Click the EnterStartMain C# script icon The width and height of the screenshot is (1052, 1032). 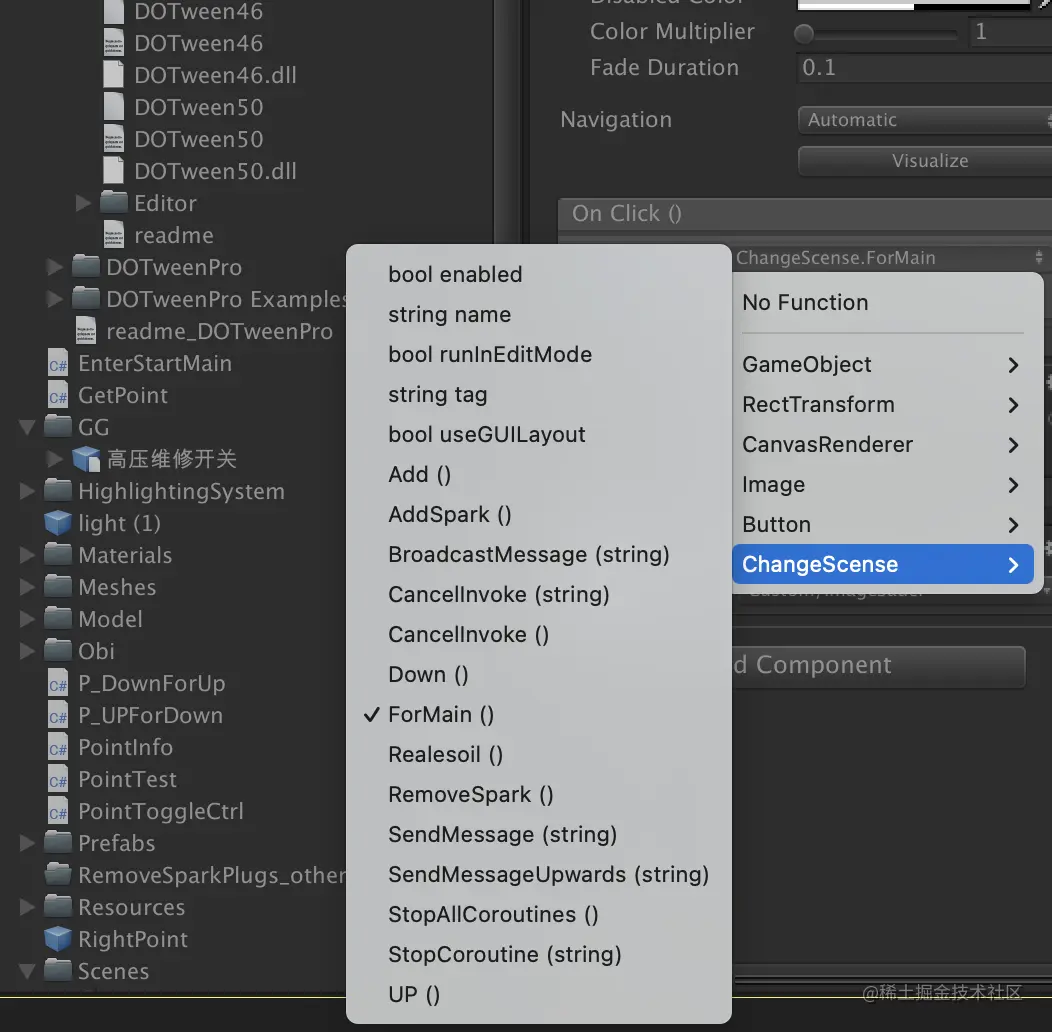coord(58,363)
